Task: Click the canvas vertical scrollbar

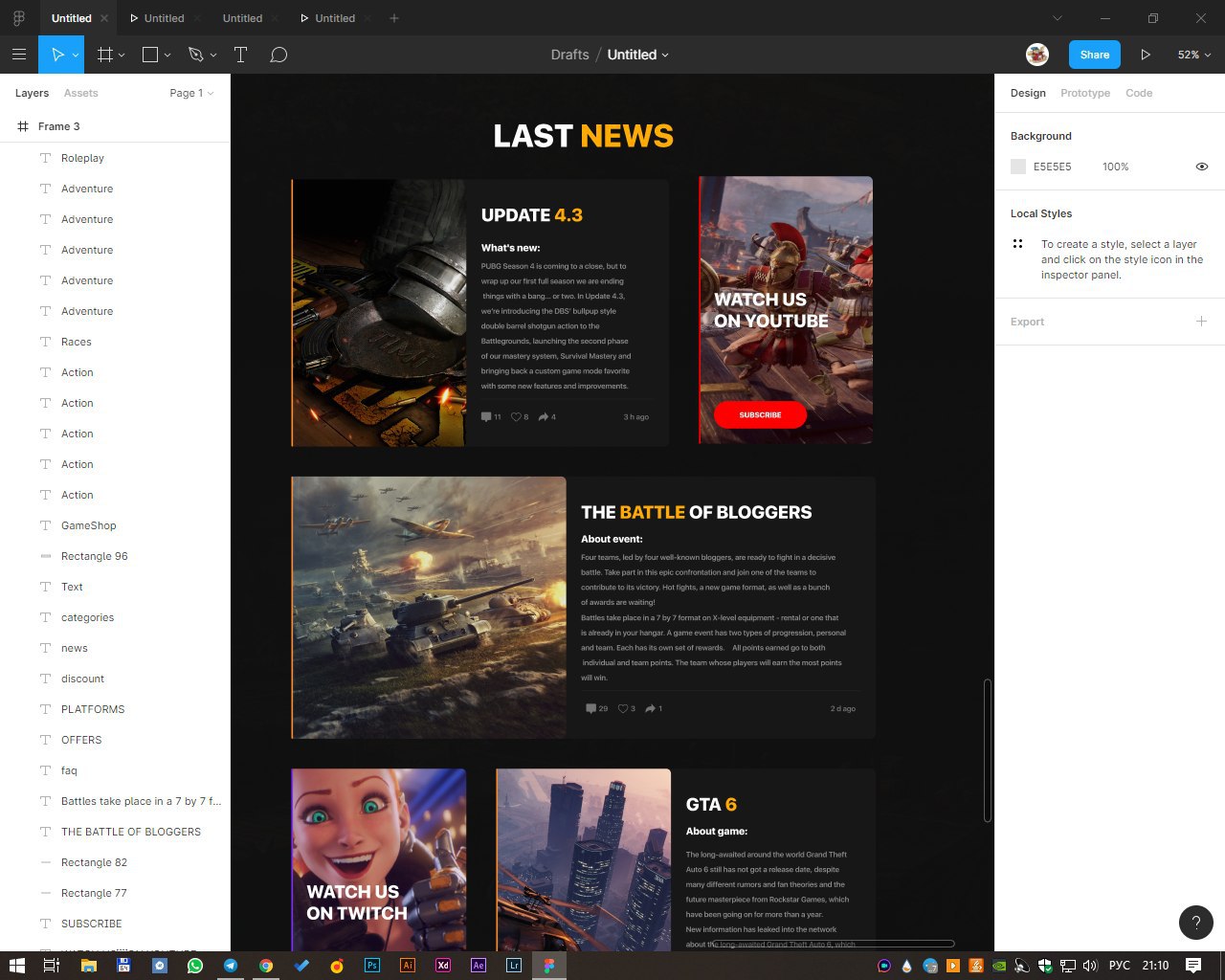Action: click(987, 749)
